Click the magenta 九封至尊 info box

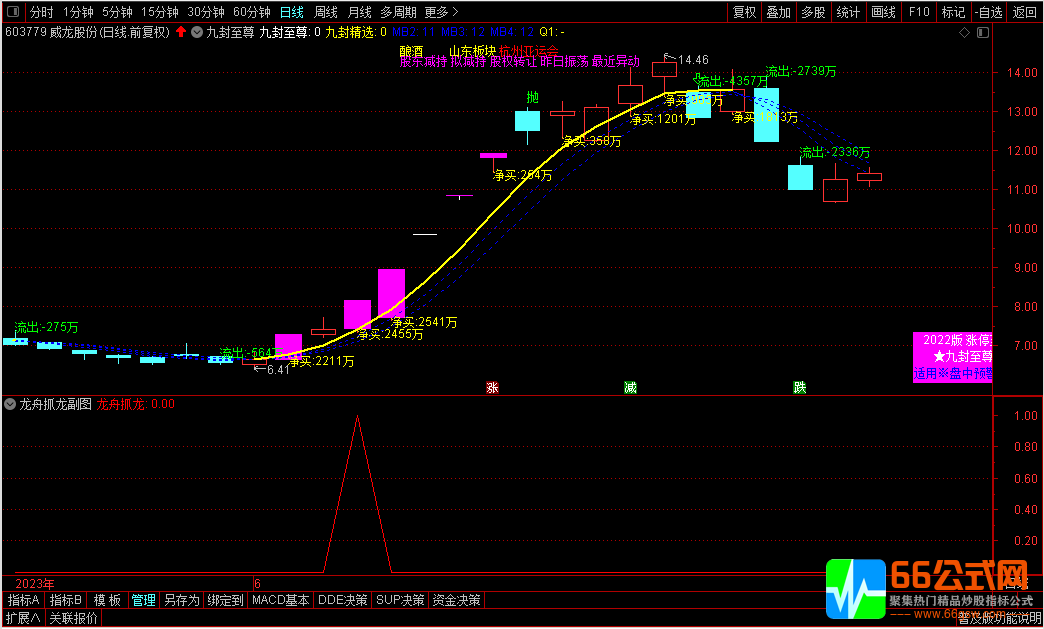tap(952, 357)
